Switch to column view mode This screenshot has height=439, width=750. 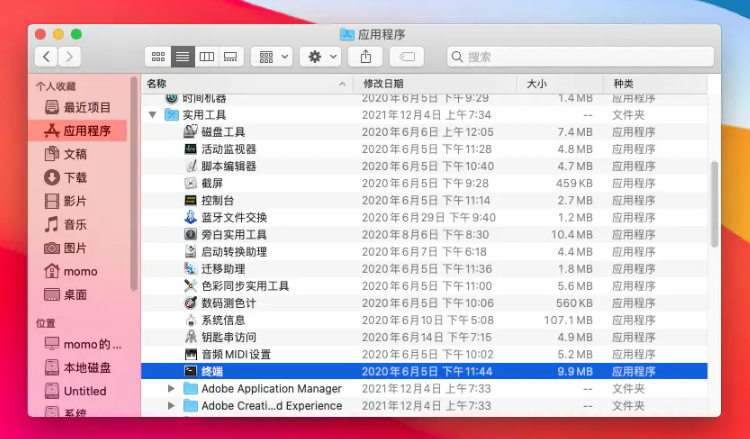(x=207, y=57)
